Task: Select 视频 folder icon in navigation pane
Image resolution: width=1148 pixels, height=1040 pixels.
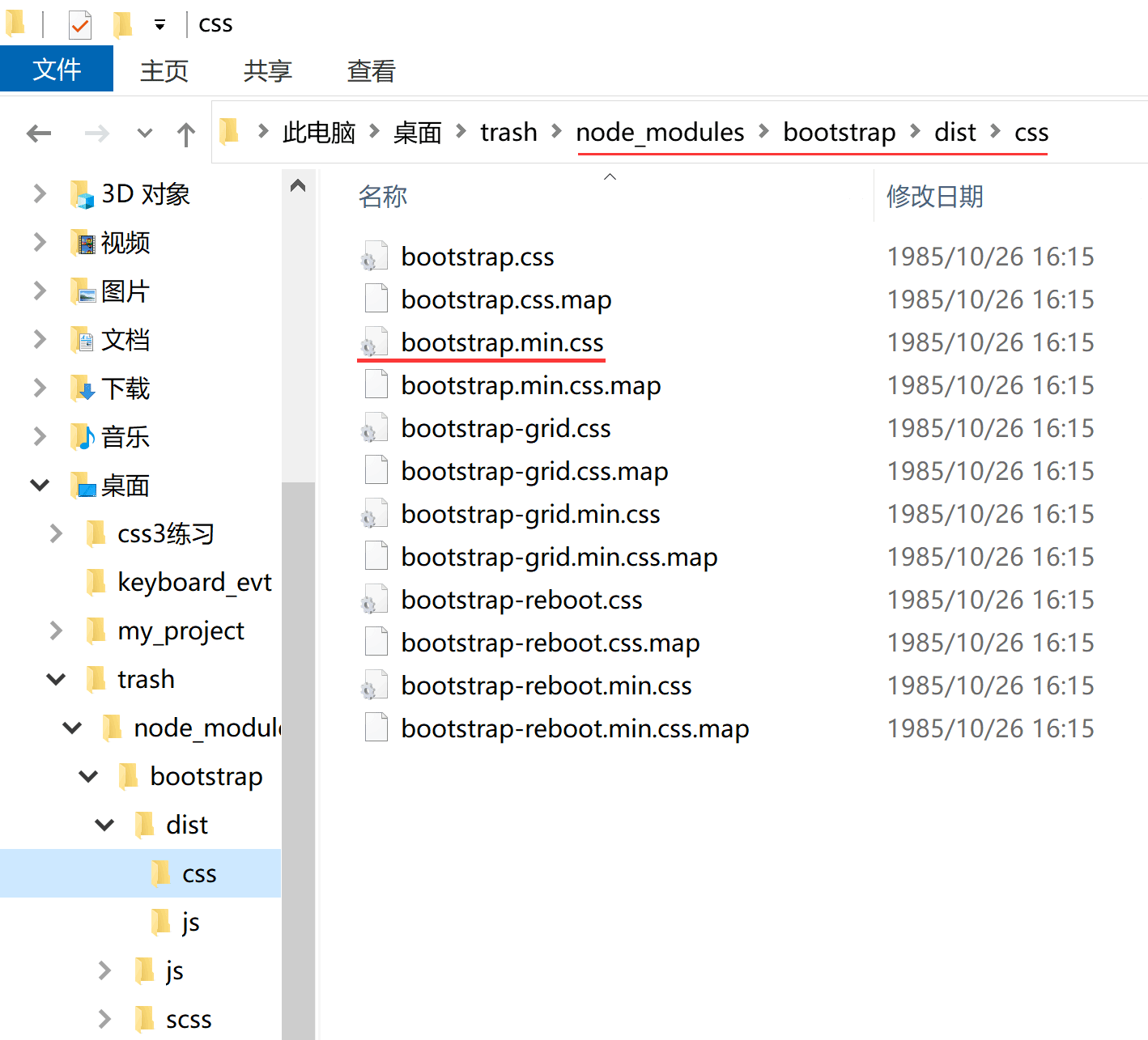Action: pyautogui.click(x=83, y=243)
